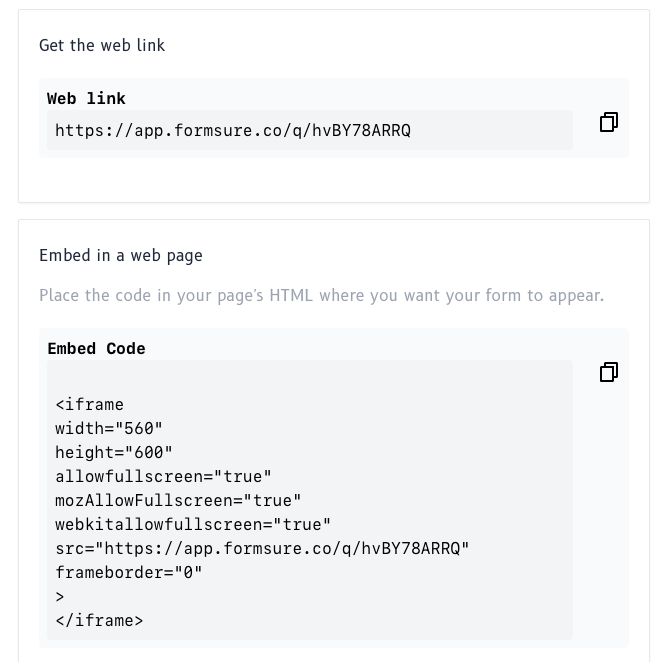Click the lone '>' line in embed code
This screenshot has height=662, width=661.
tap(60, 596)
